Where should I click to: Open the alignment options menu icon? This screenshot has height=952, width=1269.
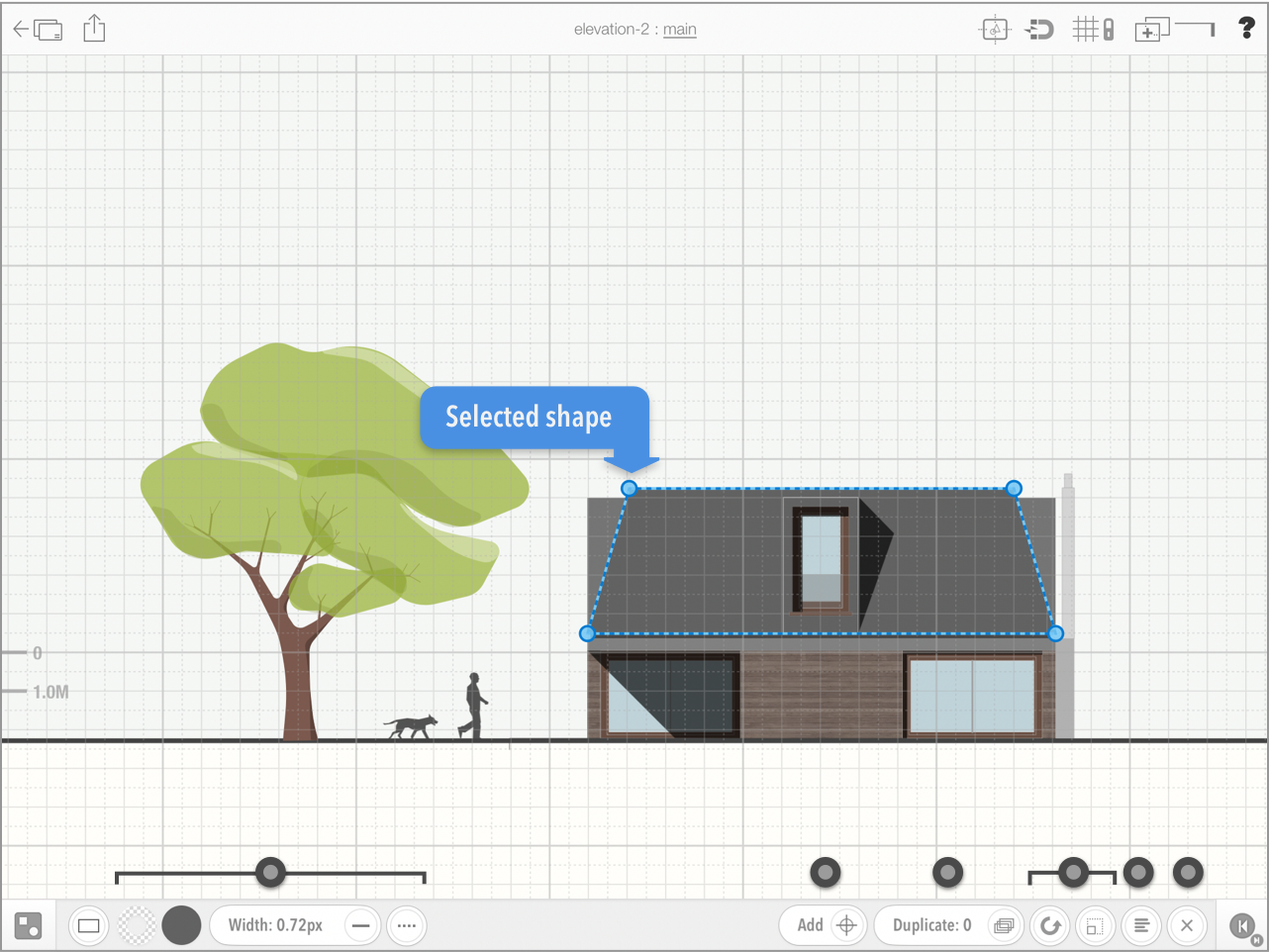(1141, 925)
